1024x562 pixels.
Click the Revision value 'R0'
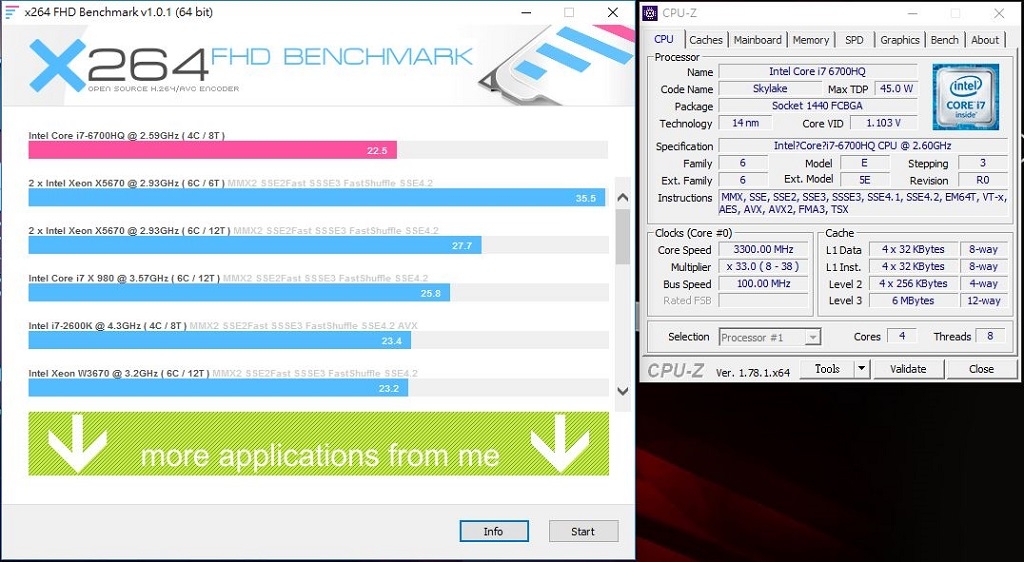pos(982,180)
